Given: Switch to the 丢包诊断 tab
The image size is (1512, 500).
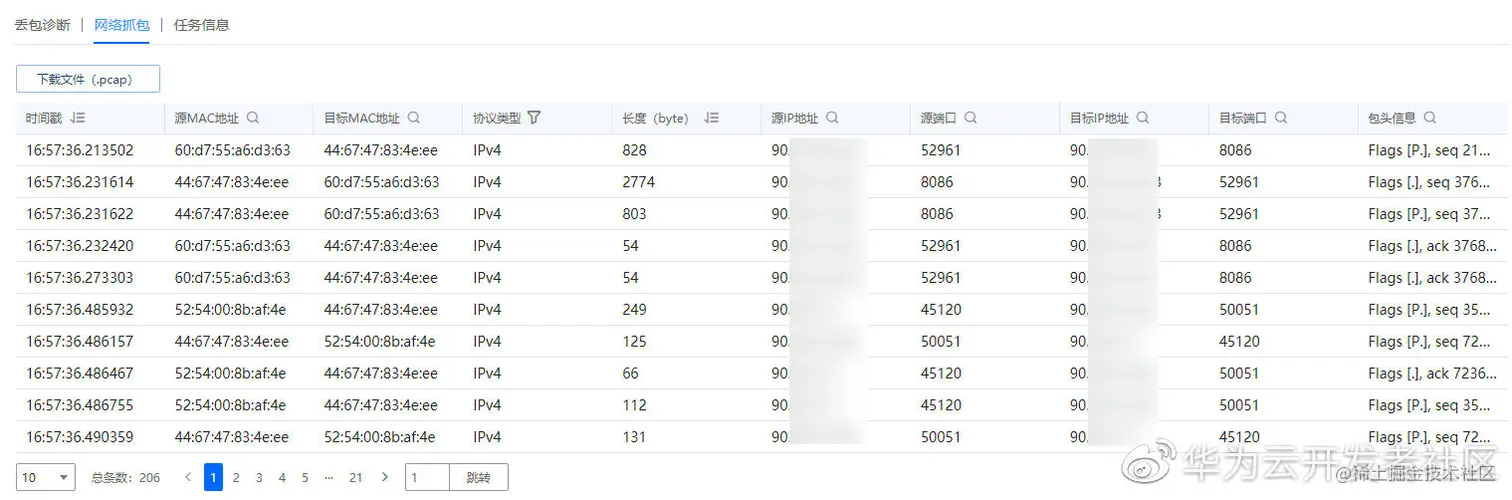Looking at the screenshot, I should [43, 25].
